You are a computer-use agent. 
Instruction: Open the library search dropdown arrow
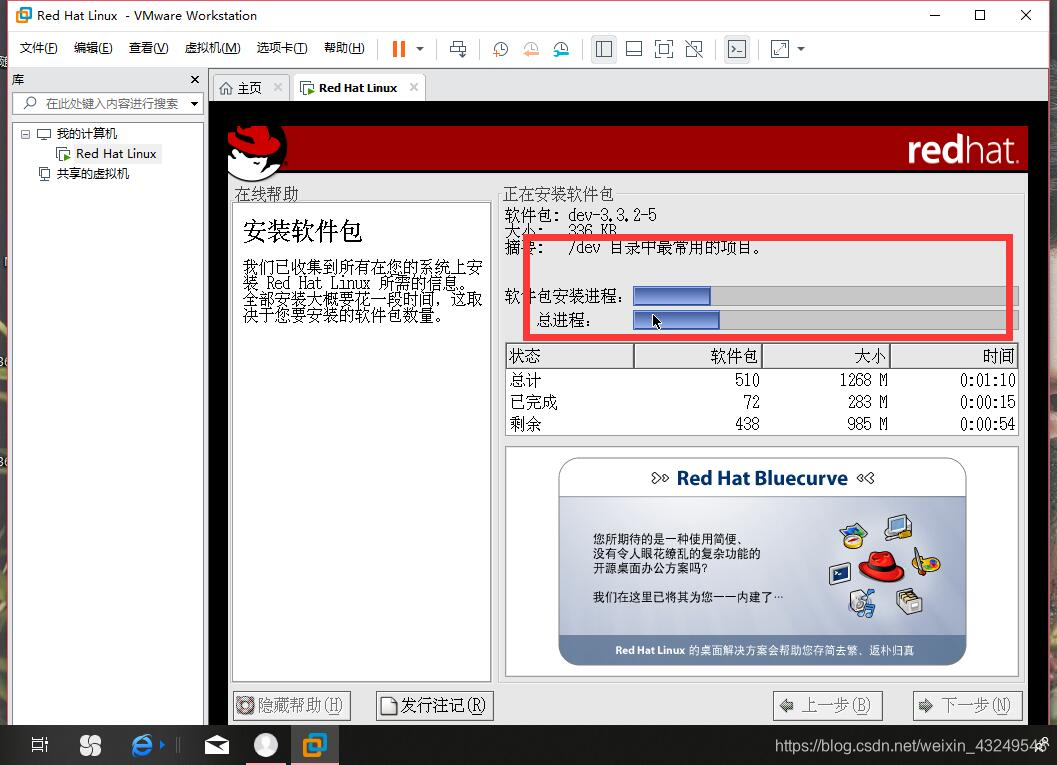(x=194, y=104)
